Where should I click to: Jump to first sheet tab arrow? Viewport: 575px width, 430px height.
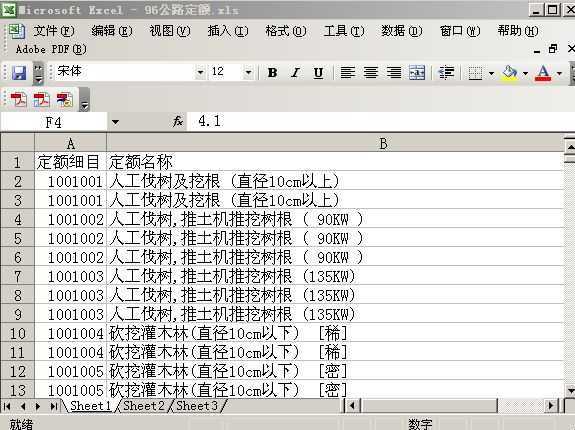click(7, 406)
